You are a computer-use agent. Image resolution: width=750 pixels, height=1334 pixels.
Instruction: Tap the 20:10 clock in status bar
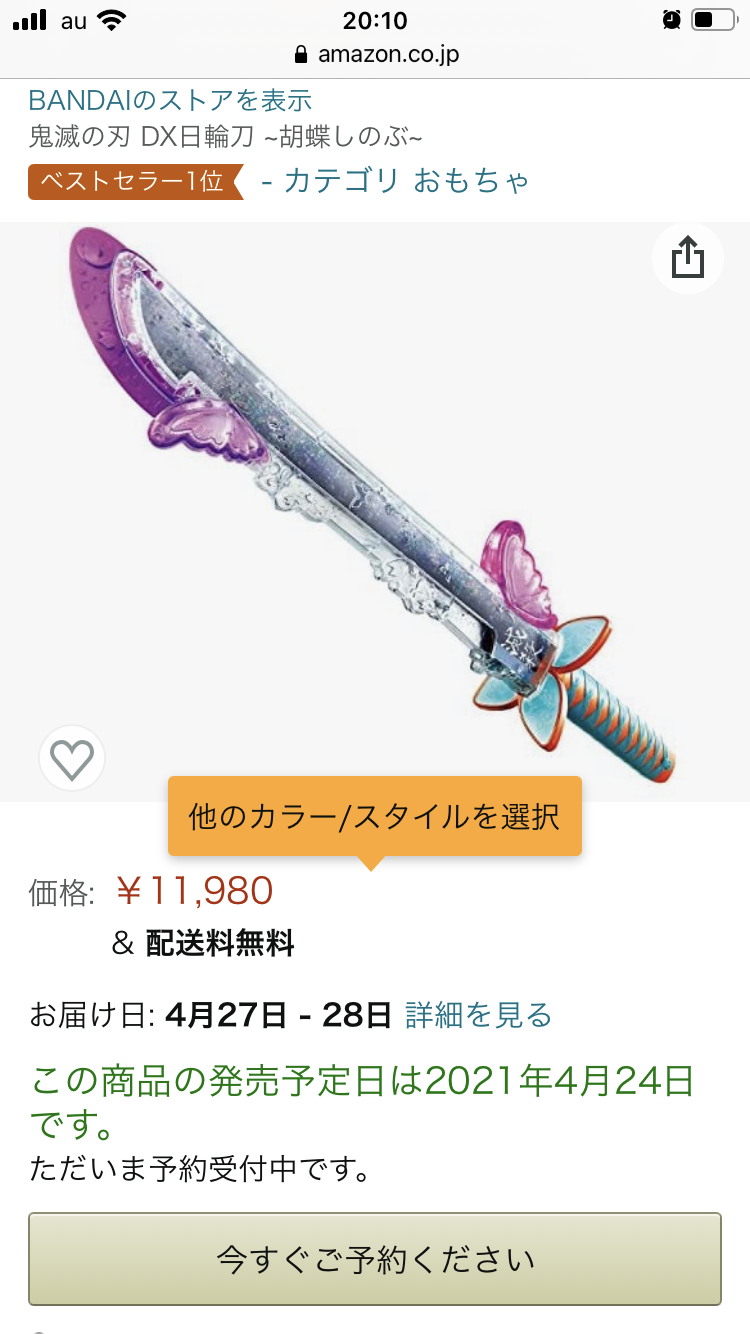pyautogui.click(x=374, y=21)
